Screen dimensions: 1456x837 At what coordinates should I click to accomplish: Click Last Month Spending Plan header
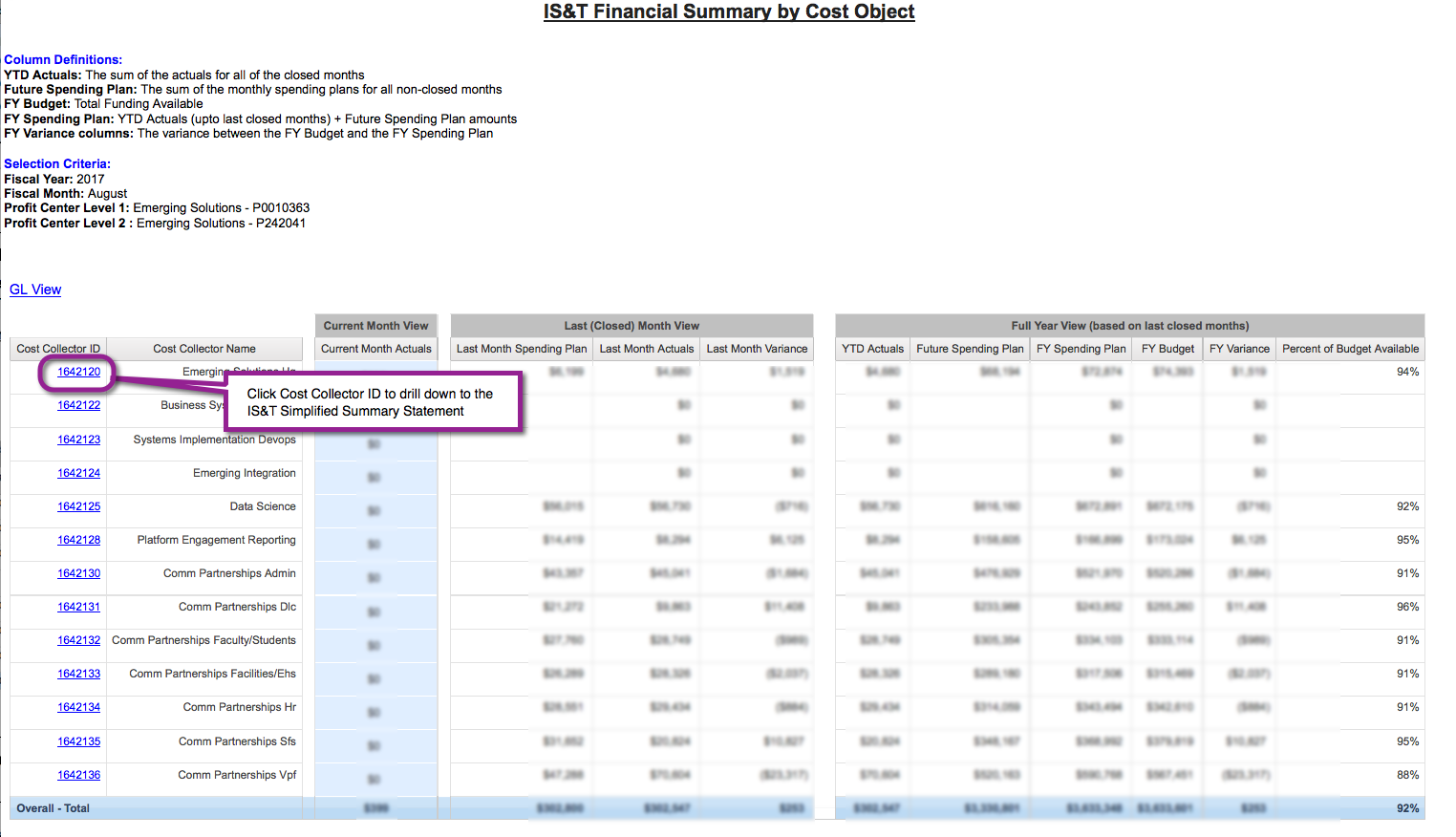click(x=522, y=349)
